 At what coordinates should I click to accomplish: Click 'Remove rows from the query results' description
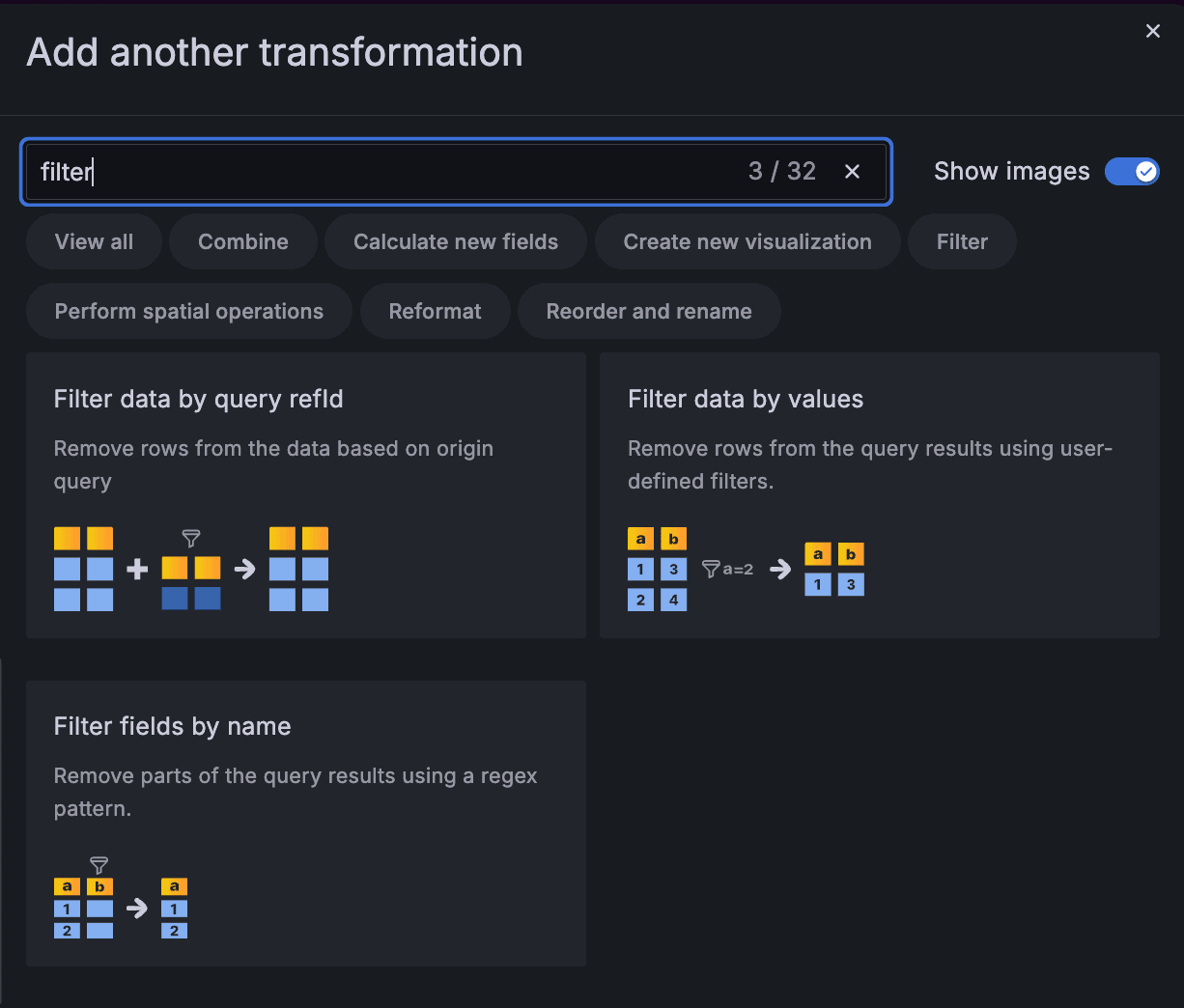click(870, 464)
